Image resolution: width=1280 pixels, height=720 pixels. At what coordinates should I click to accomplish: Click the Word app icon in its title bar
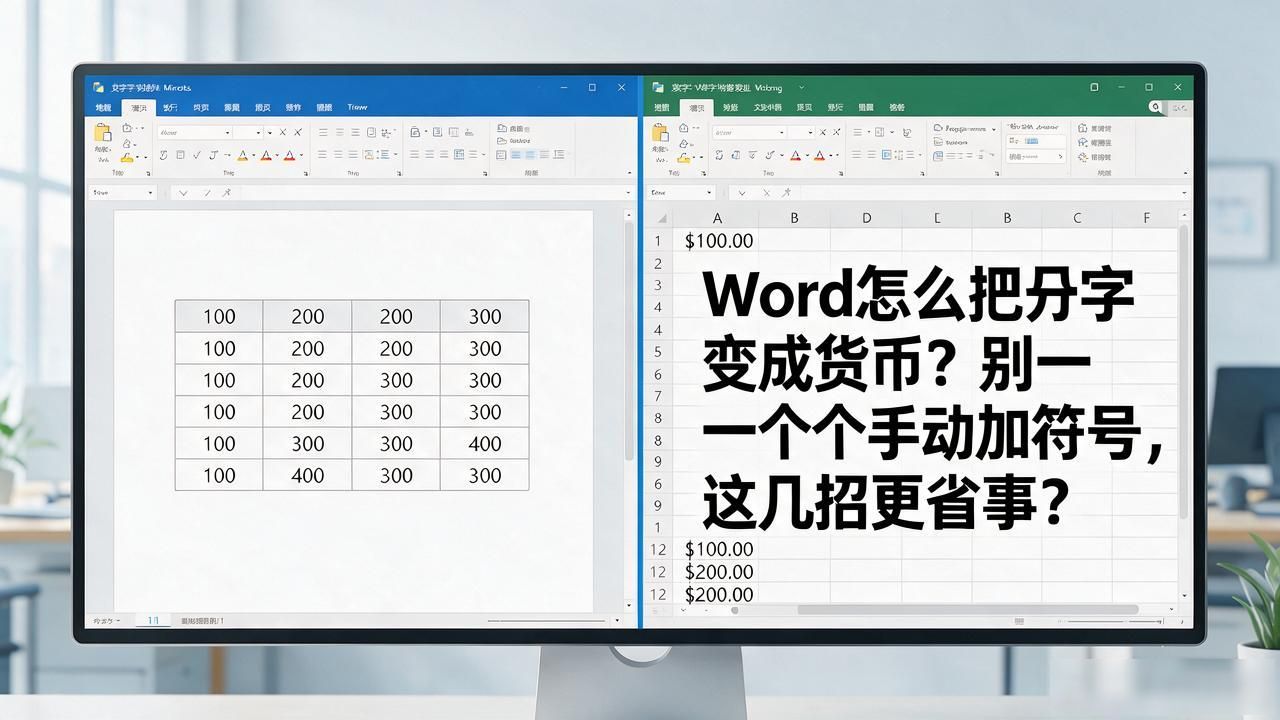[98, 88]
